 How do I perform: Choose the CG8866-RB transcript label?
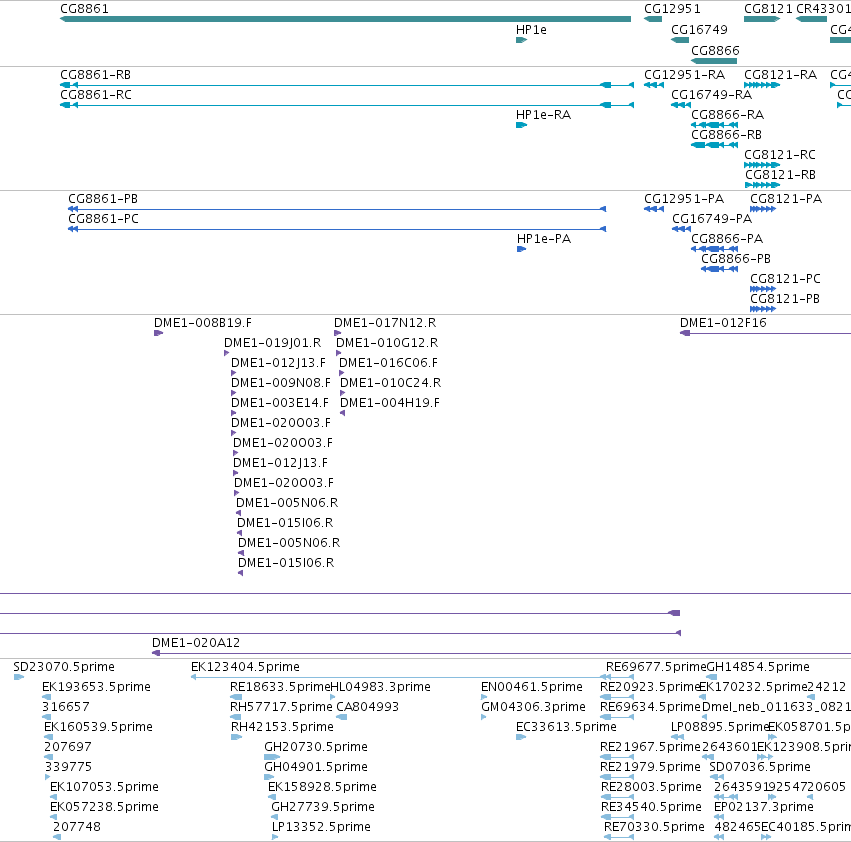coord(726,134)
